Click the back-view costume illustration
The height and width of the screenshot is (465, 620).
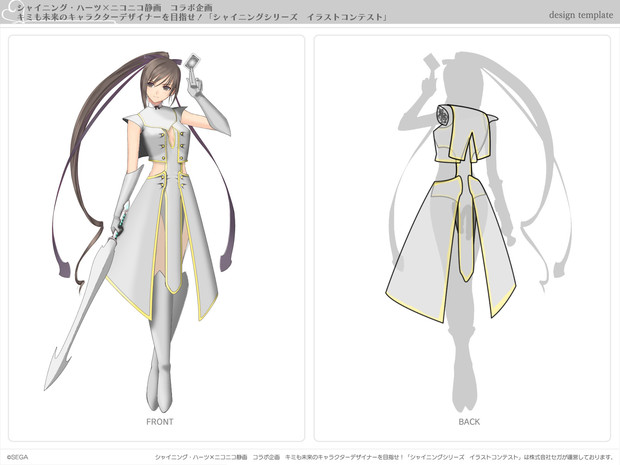[451, 214]
